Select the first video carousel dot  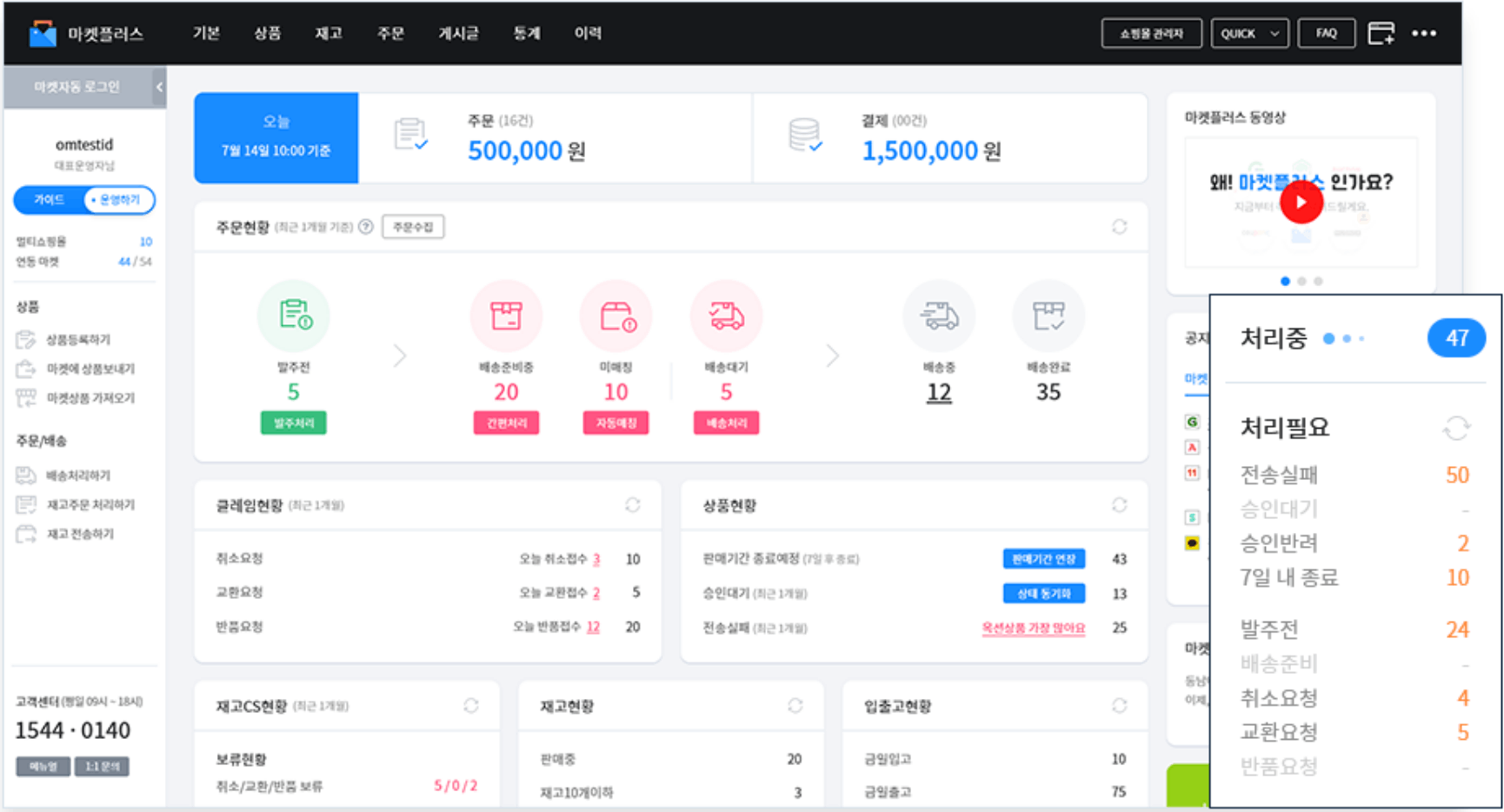point(1285,281)
